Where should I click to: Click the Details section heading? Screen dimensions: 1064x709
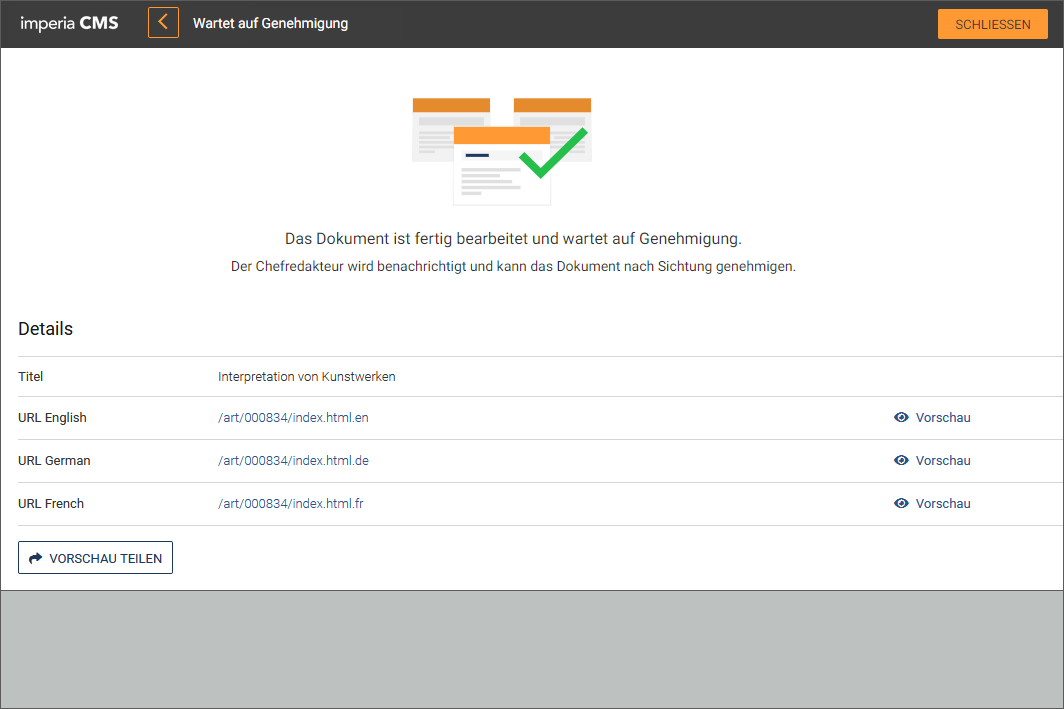coord(45,328)
